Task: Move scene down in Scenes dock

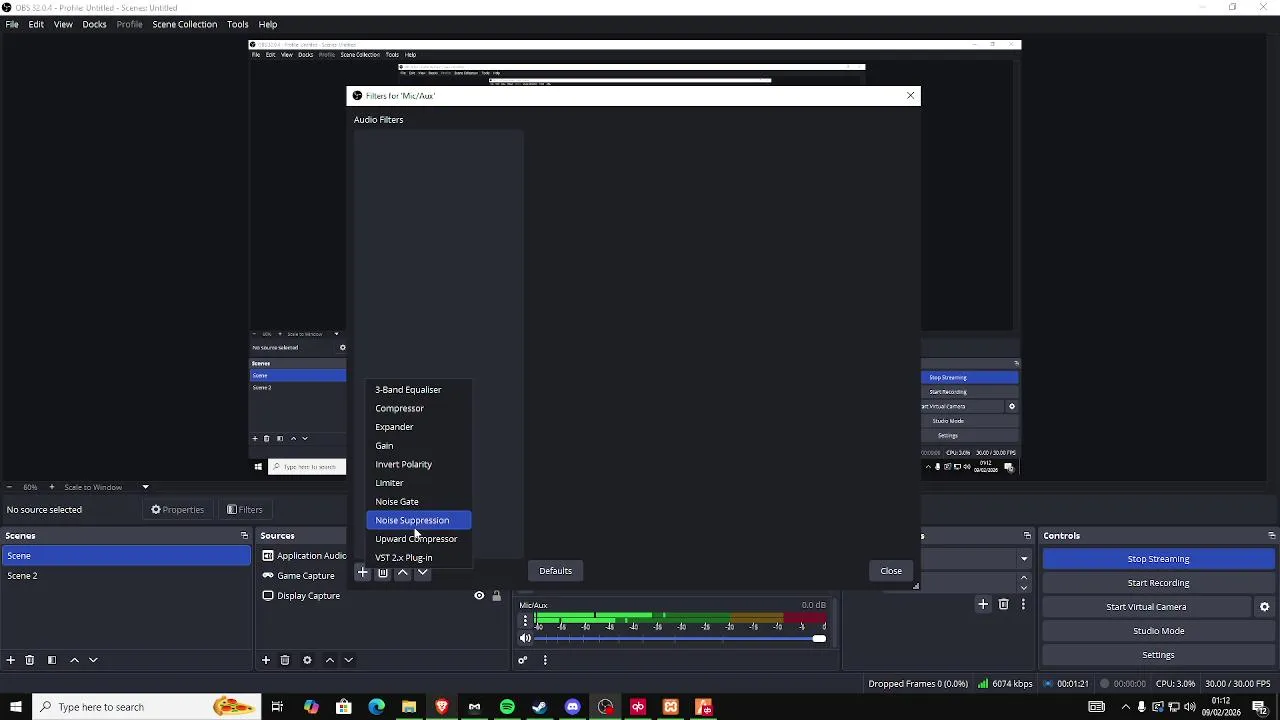Action: tap(93, 660)
